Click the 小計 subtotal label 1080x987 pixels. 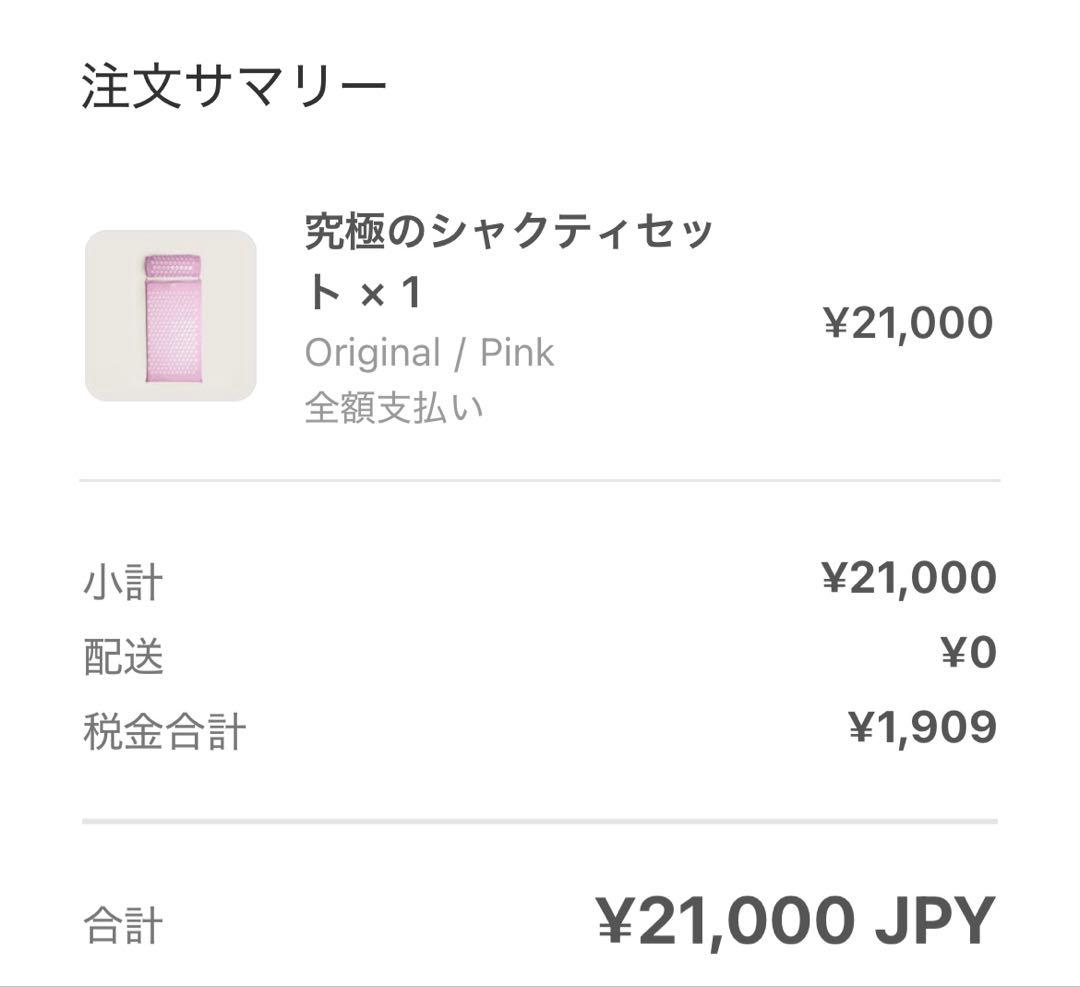point(122,582)
